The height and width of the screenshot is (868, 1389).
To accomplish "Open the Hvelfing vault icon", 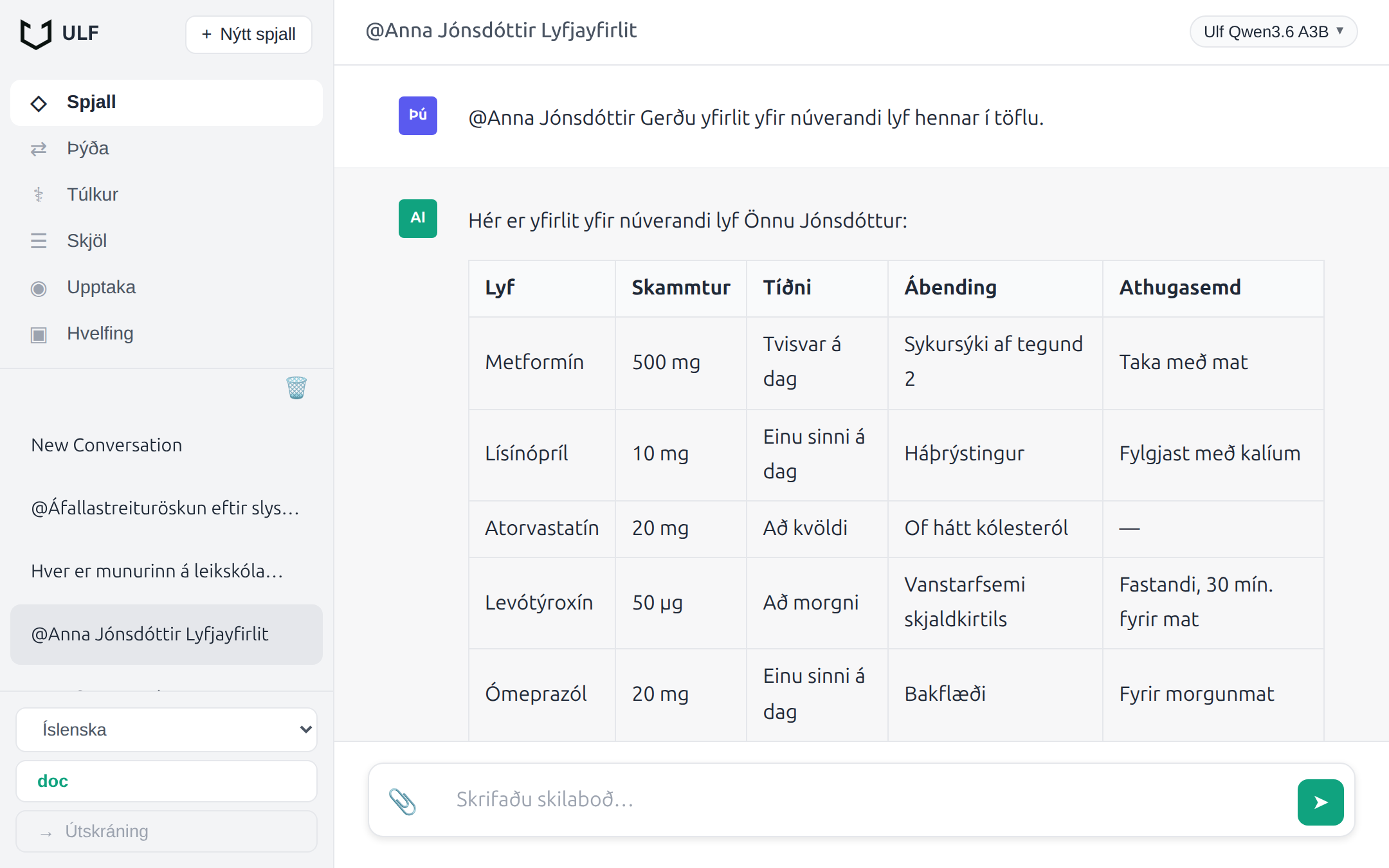I will 39,335.
